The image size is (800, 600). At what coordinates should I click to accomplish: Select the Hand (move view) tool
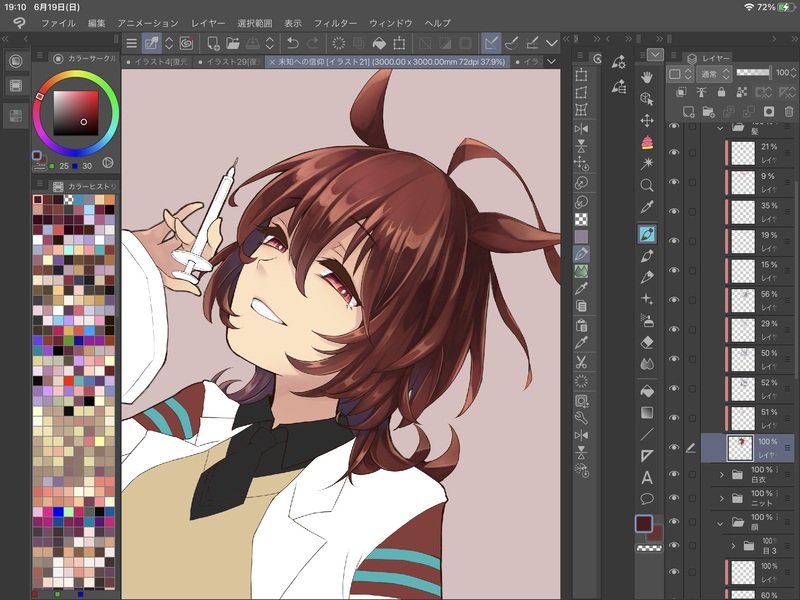(x=647, y=77)
